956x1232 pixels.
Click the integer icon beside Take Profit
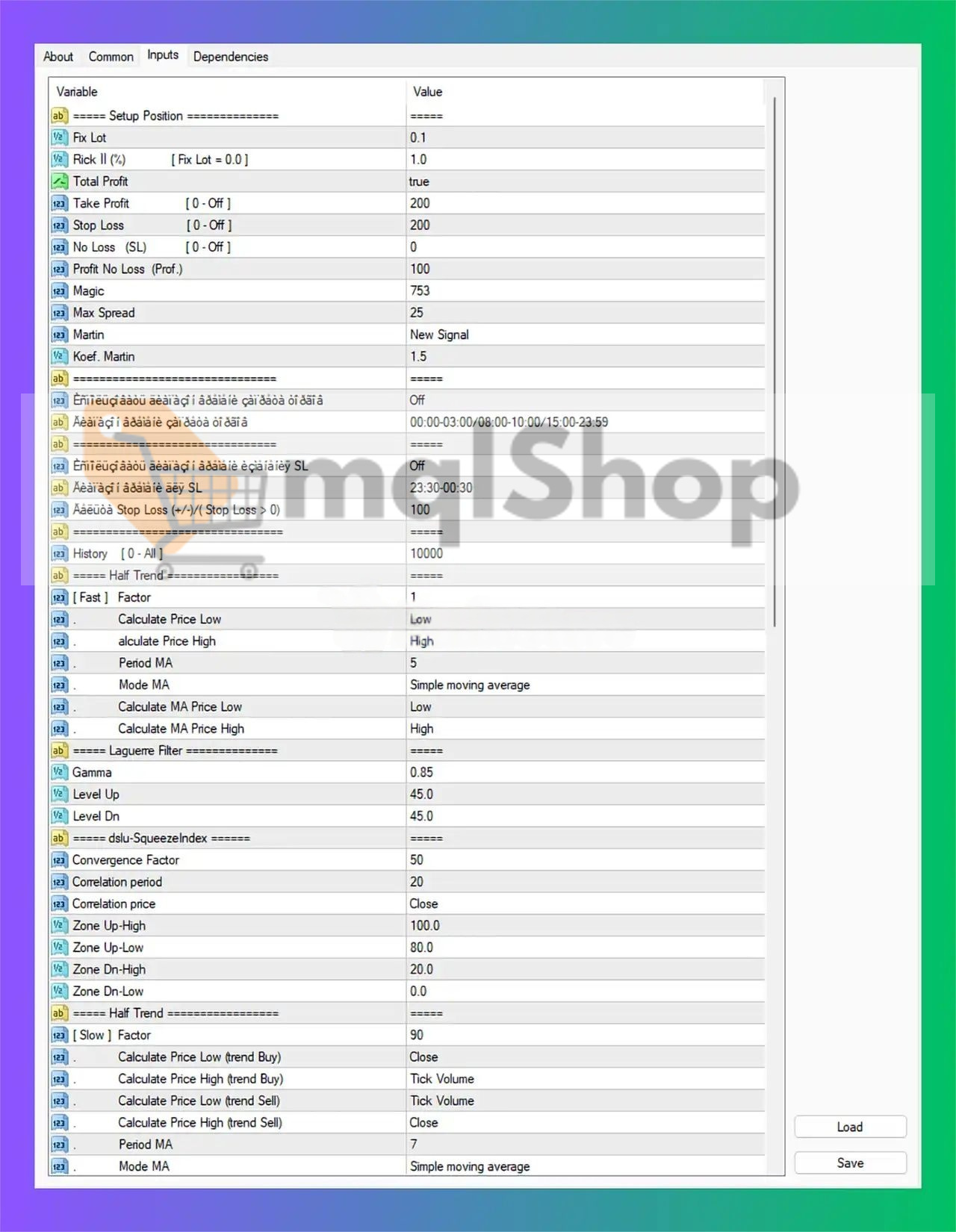[x=59, y=203]
